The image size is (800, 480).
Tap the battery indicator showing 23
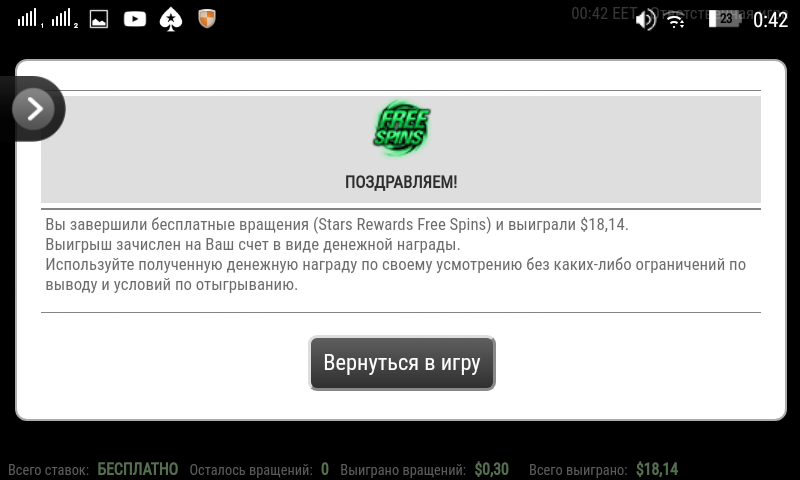724,19
